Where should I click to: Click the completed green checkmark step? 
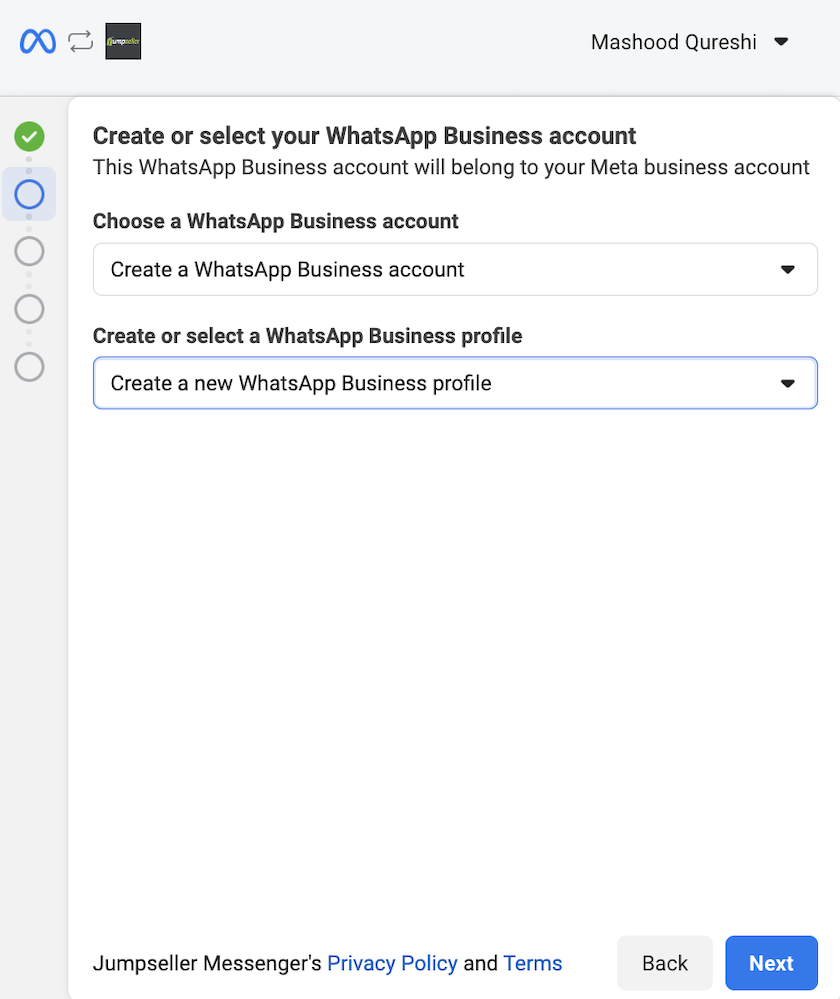click(x=29, y=136)
